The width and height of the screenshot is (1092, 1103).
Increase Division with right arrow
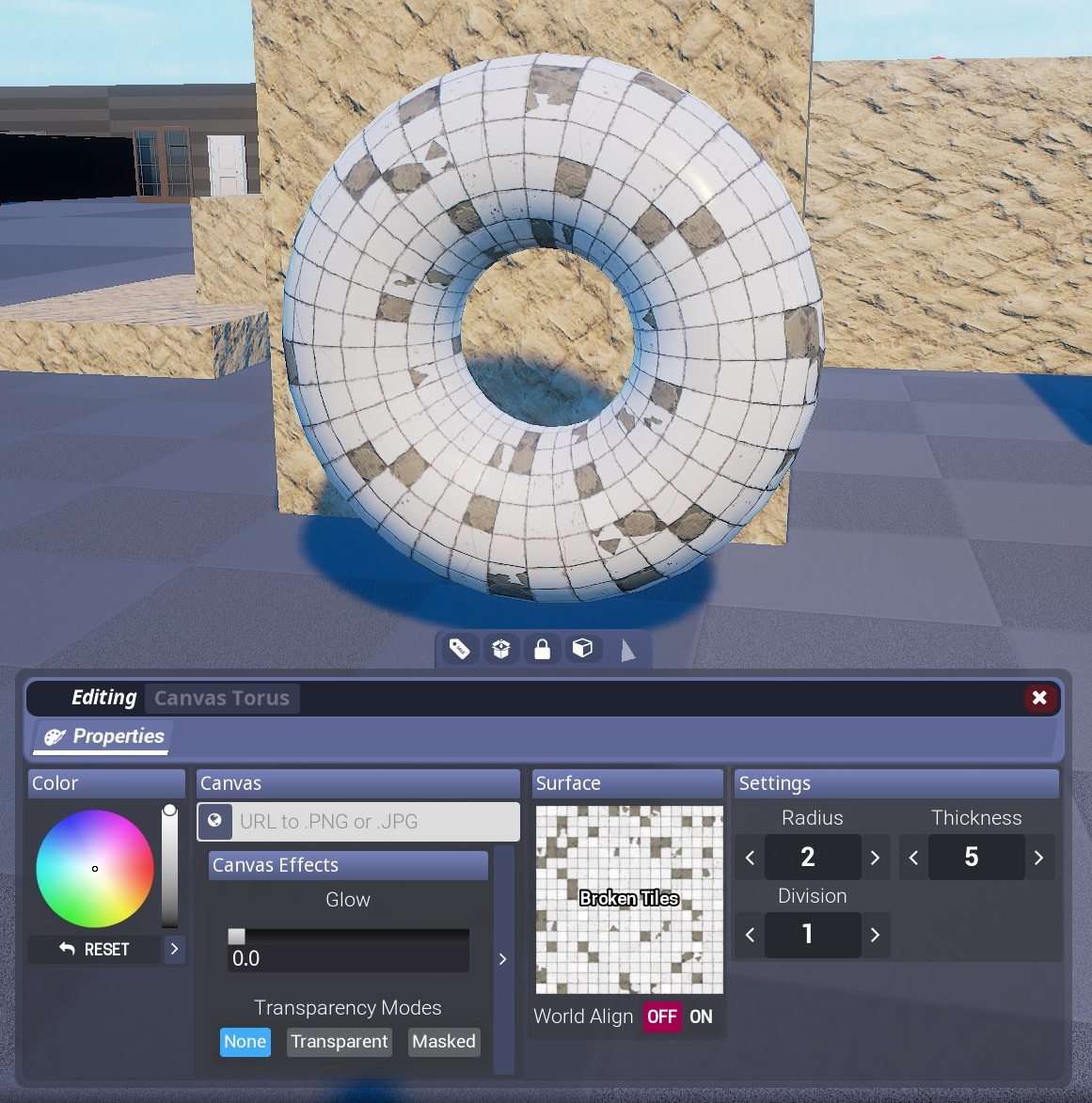(x=876, y=935)
